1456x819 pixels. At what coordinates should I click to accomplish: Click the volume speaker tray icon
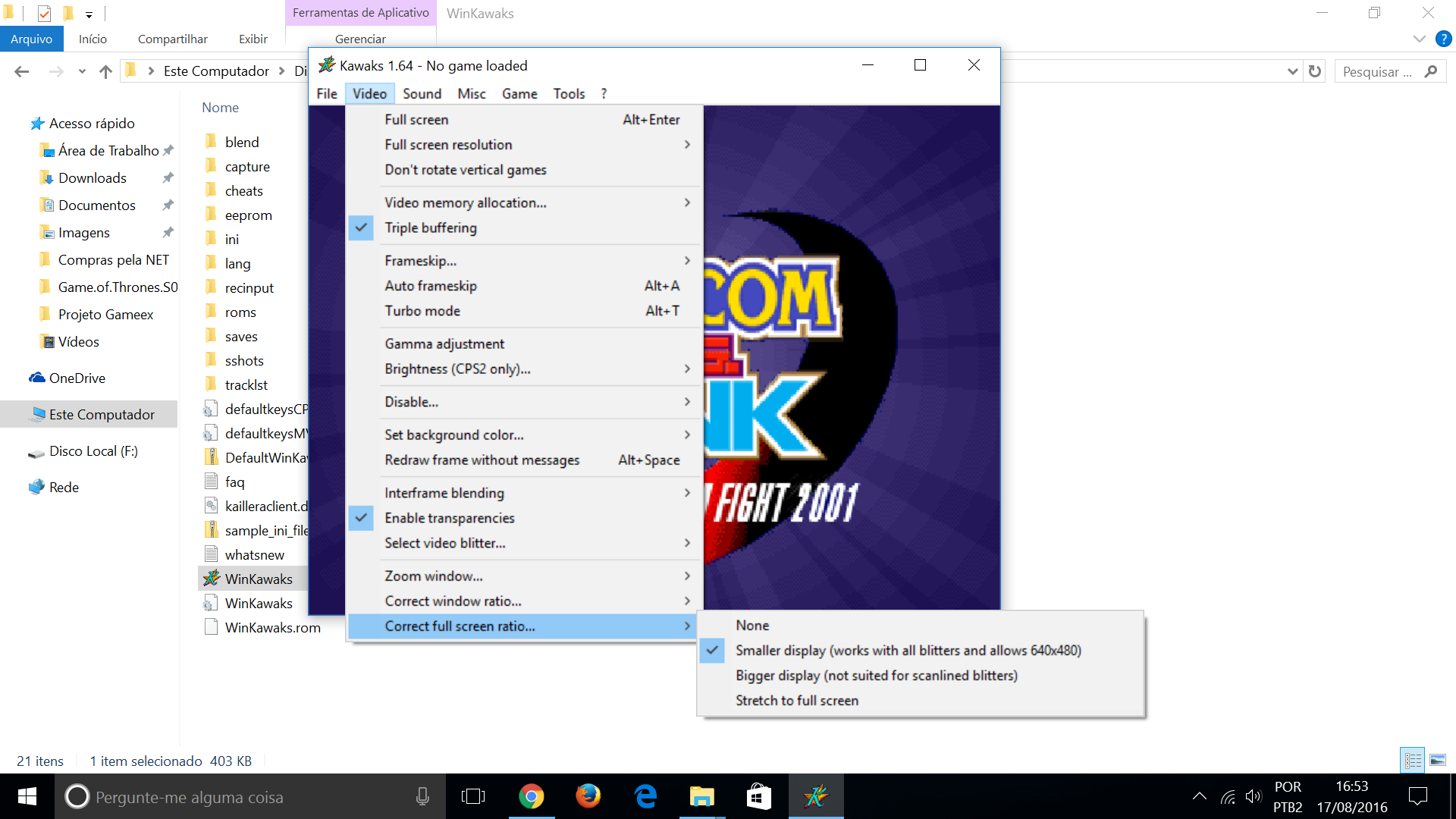click(x=1253, y=796)
